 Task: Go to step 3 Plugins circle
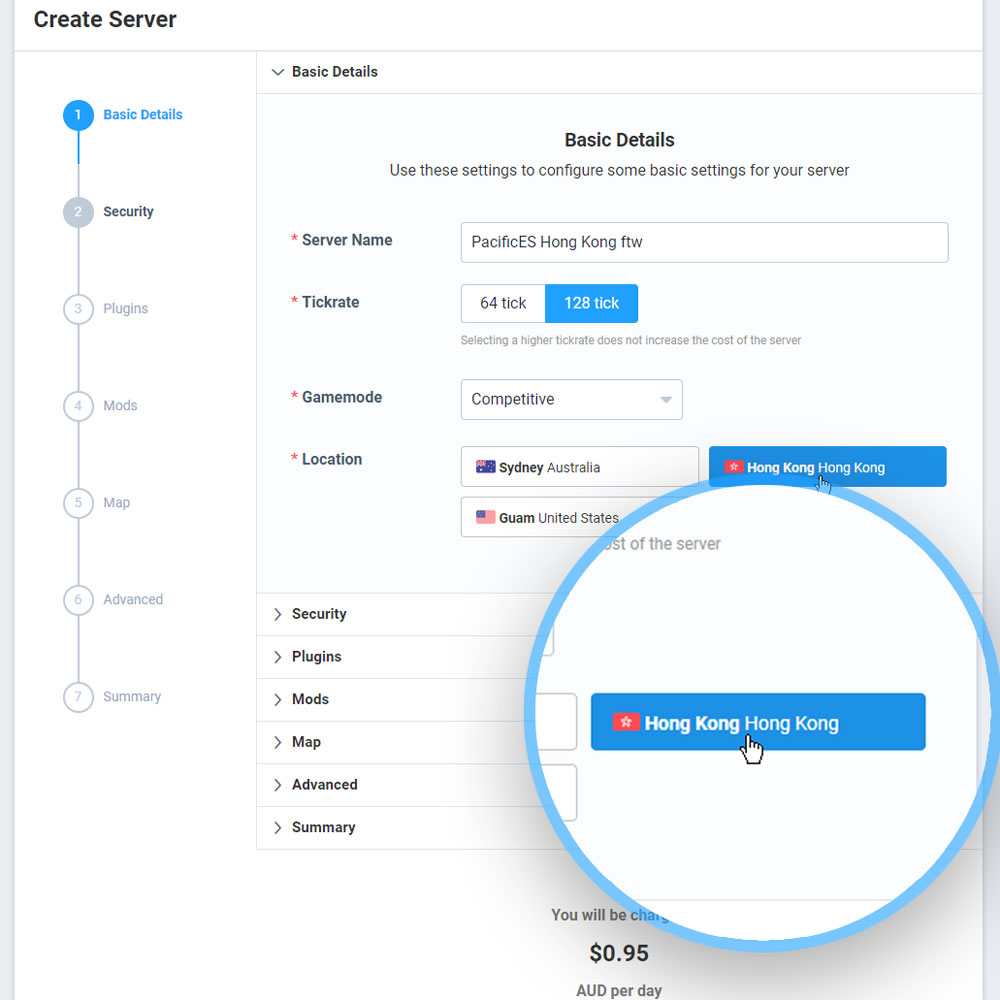click(x=78, y=309)
